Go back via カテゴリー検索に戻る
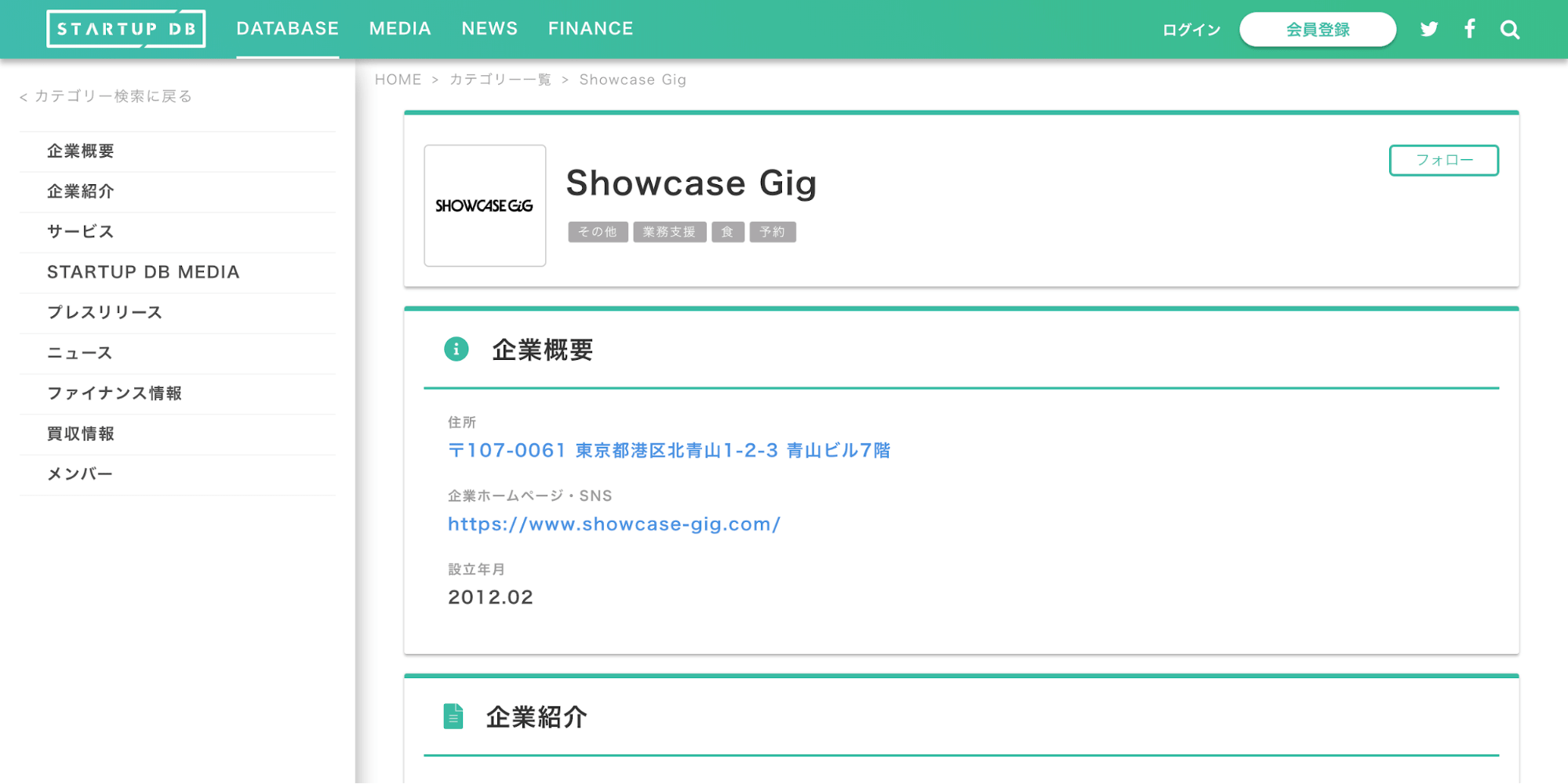 point(106,96)
